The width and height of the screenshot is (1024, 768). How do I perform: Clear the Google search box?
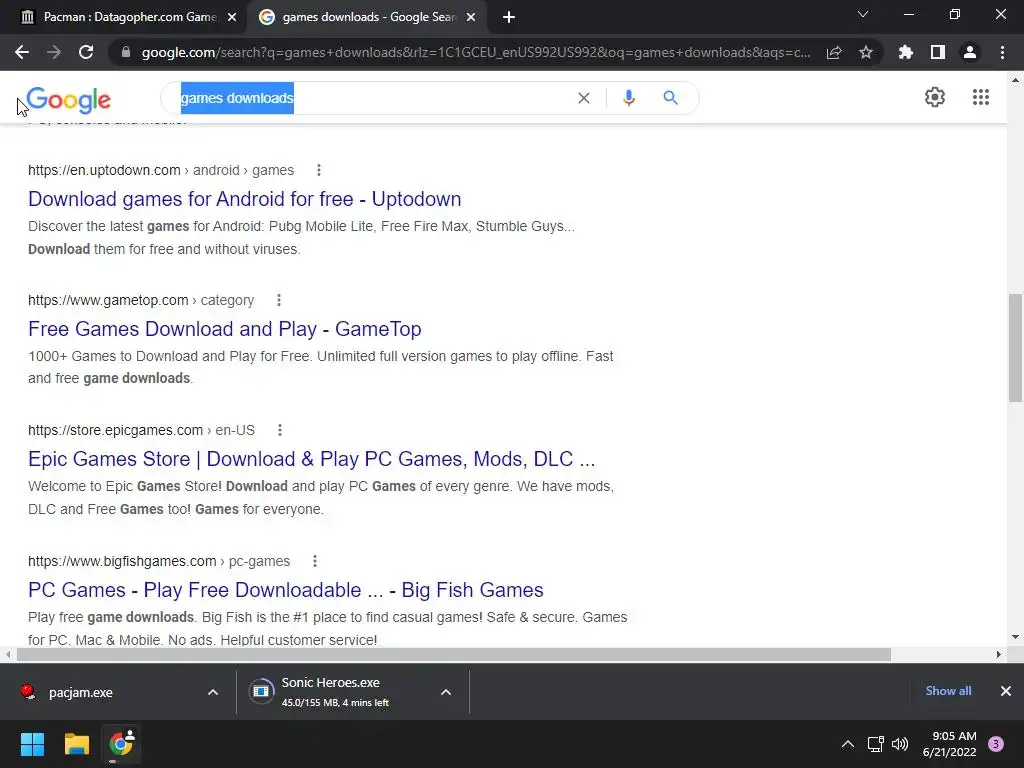(584, 98)
